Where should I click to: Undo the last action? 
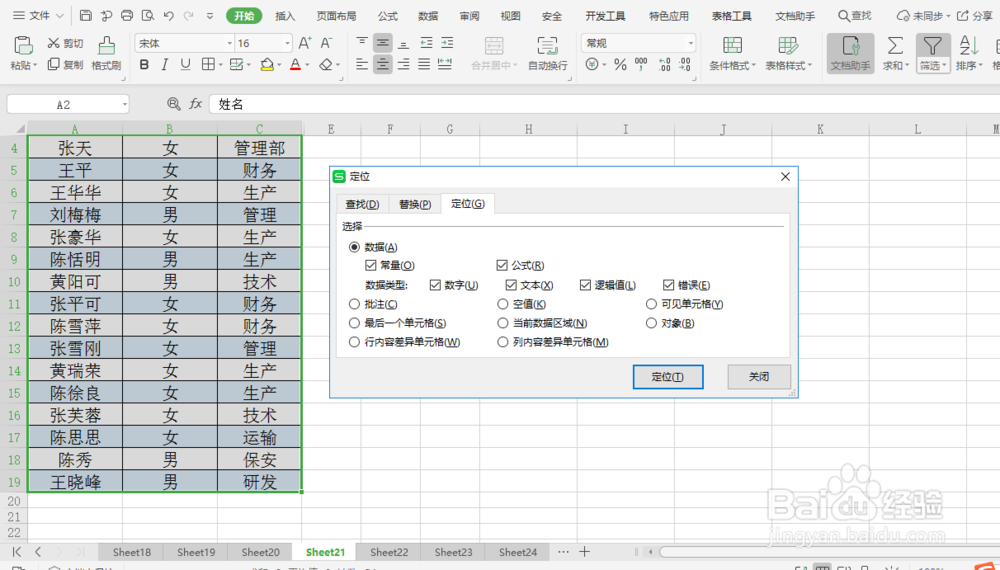[x=168, y=16]
